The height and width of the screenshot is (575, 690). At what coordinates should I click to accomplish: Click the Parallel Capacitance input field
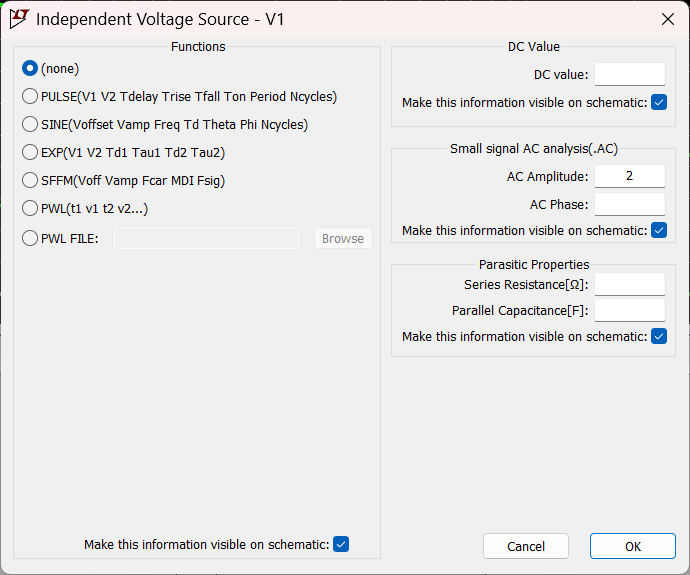629,310
